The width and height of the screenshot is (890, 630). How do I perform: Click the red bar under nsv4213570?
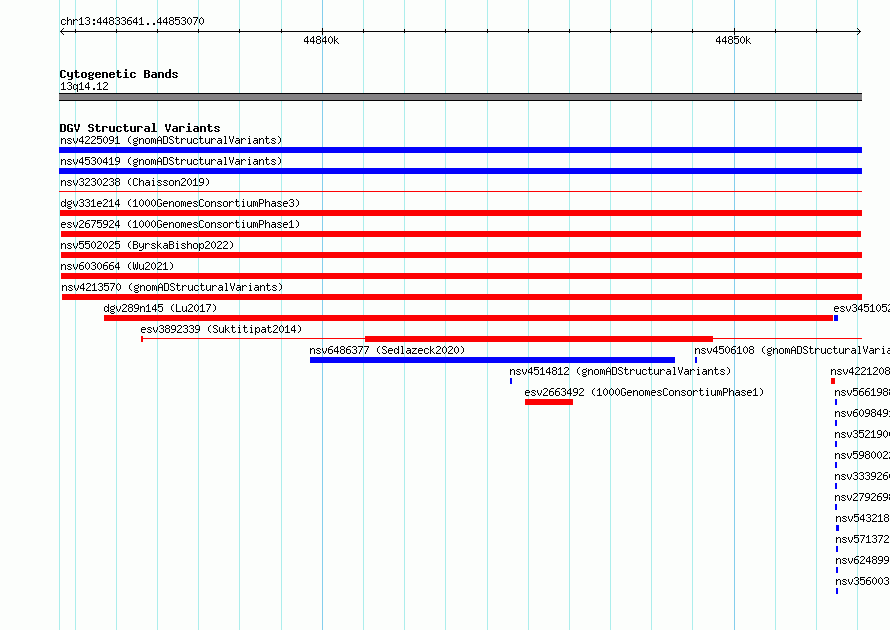pos(462,297)
